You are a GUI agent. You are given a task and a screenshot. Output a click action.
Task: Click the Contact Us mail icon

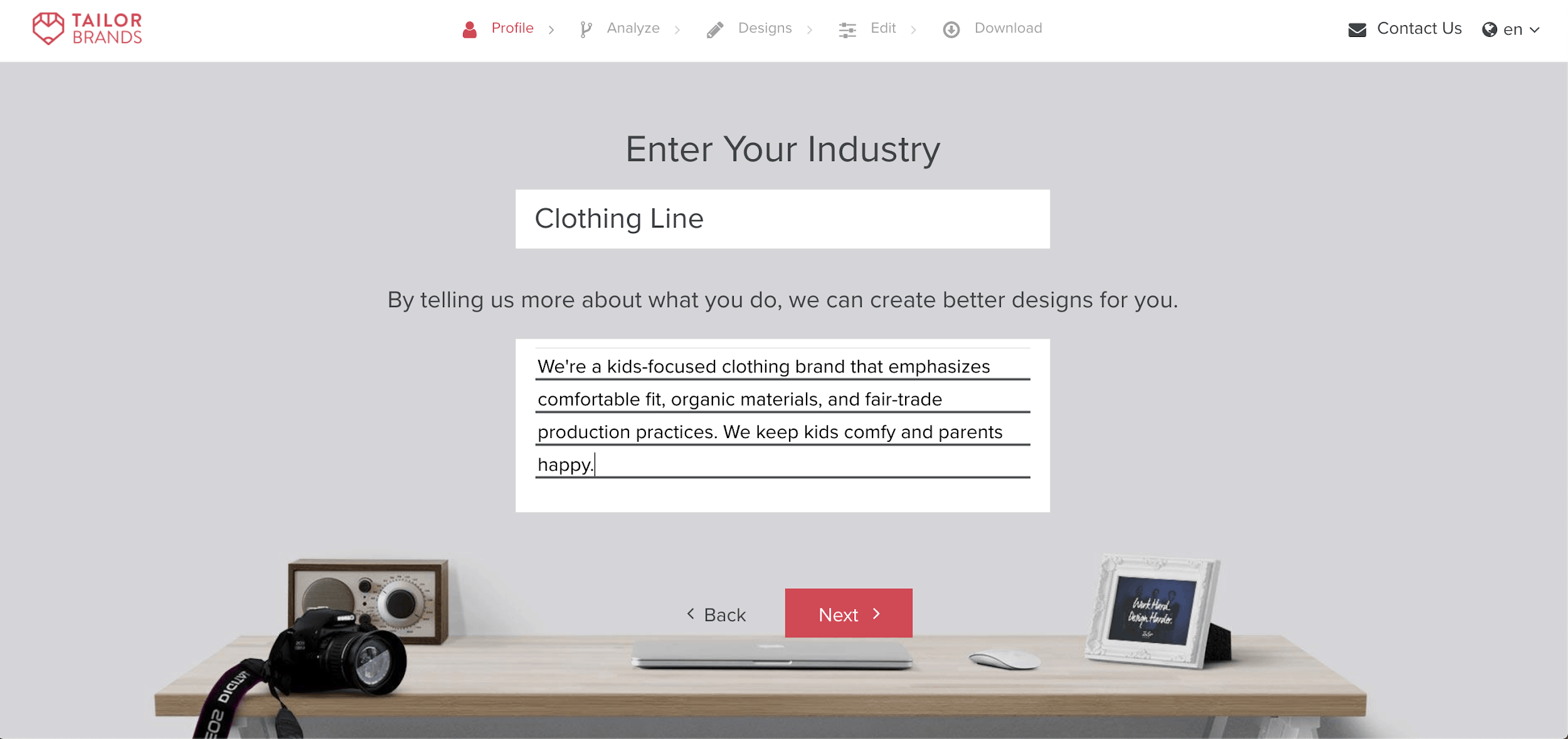1357,29
